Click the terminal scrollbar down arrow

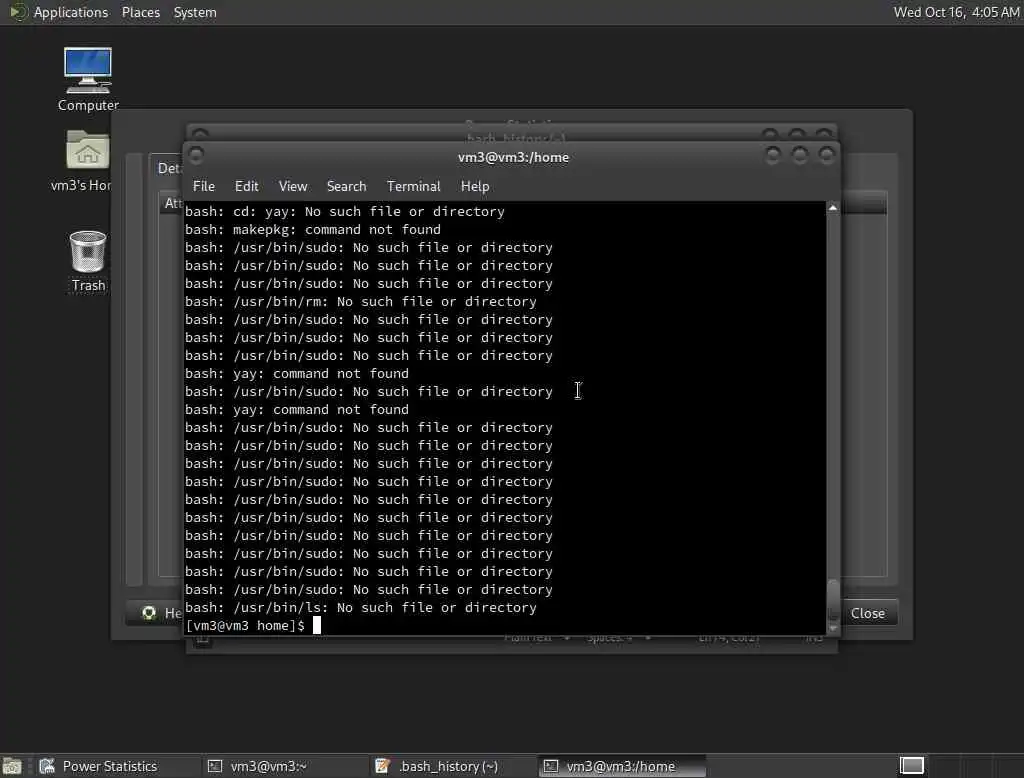click(833, 628)
